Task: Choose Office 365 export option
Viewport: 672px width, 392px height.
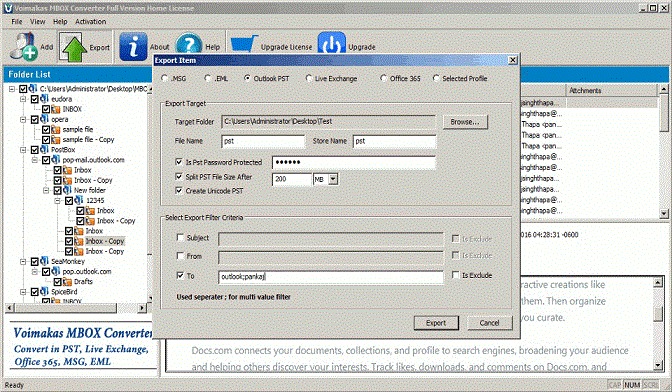Action: (384, 78)
